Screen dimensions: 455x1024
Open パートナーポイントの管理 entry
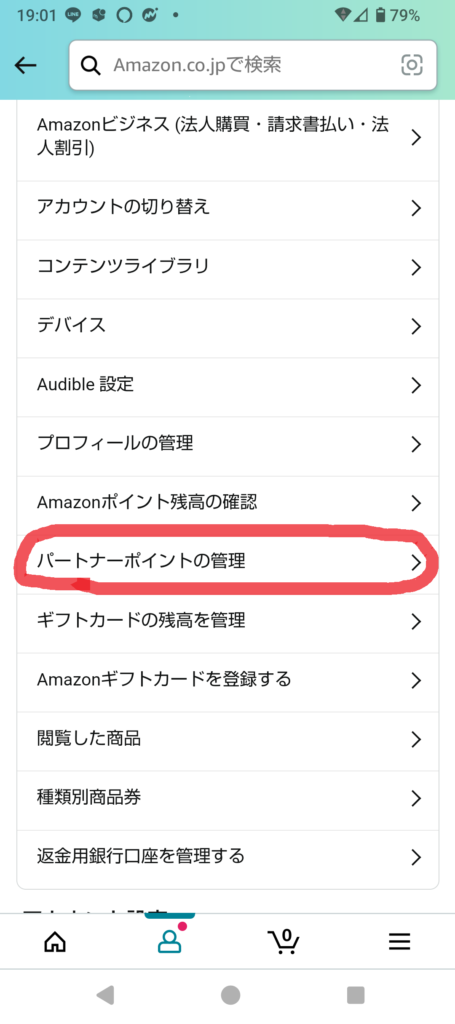point(228,562)
